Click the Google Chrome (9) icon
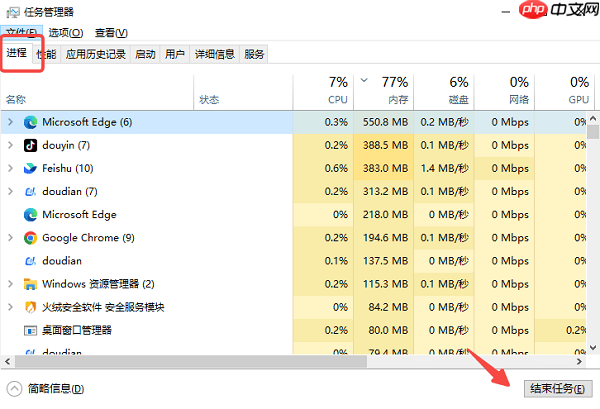The width and height of the screenshot is (600, 409). (x=30, y=238)
